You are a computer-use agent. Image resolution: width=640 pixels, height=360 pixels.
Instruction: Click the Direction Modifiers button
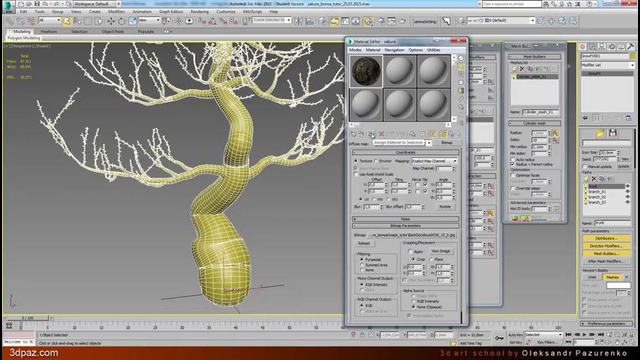[x=606, y=246]
